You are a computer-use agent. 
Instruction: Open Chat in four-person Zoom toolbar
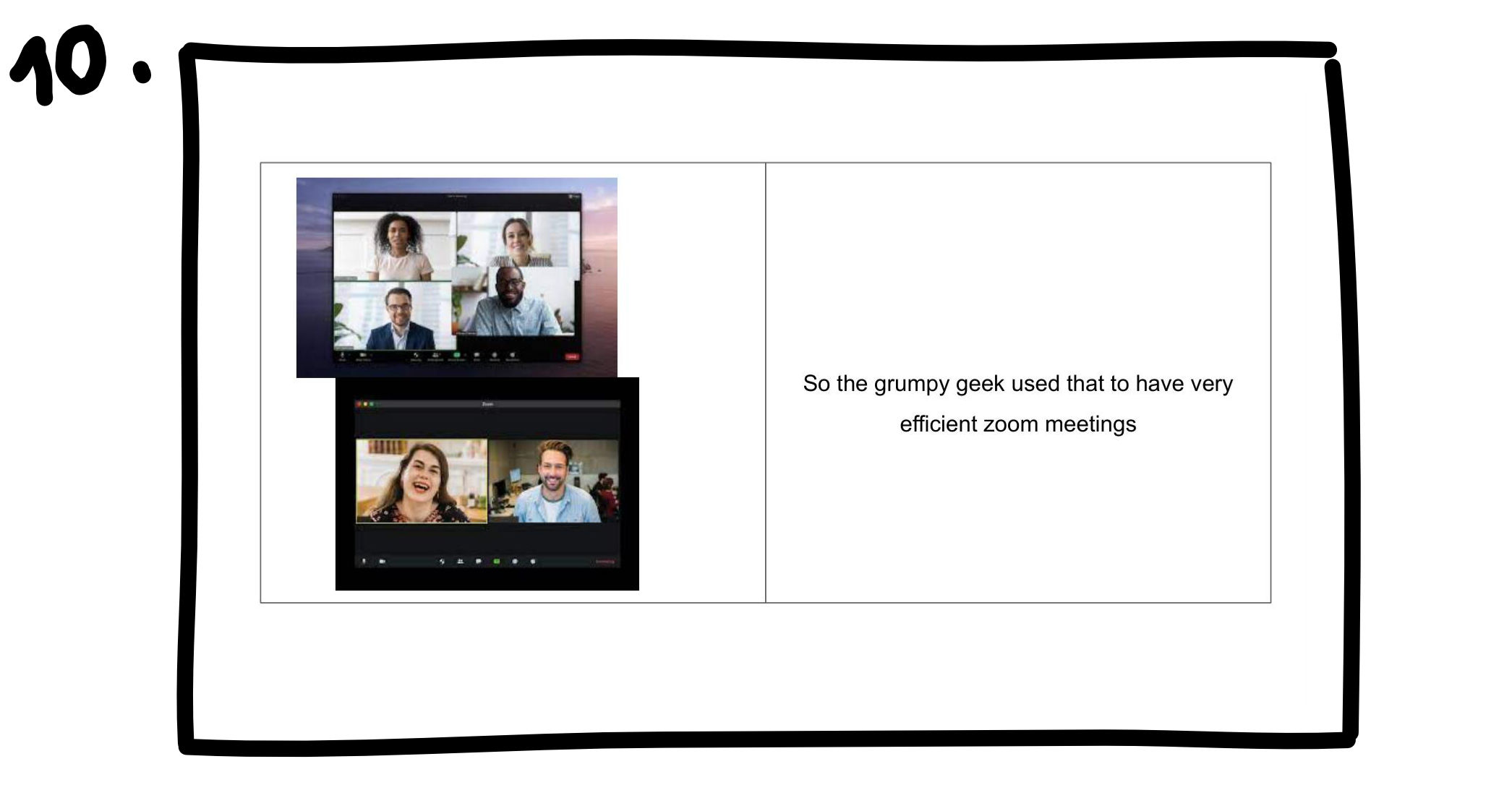(x=477, y=356)
